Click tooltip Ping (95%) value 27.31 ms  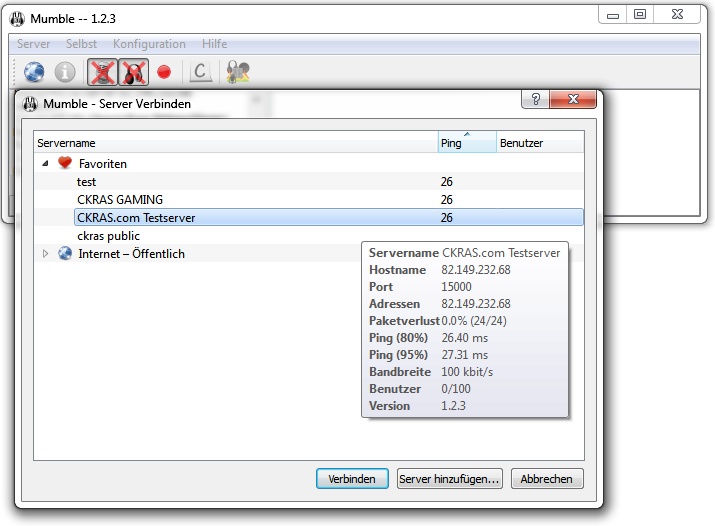click(465, 355)
